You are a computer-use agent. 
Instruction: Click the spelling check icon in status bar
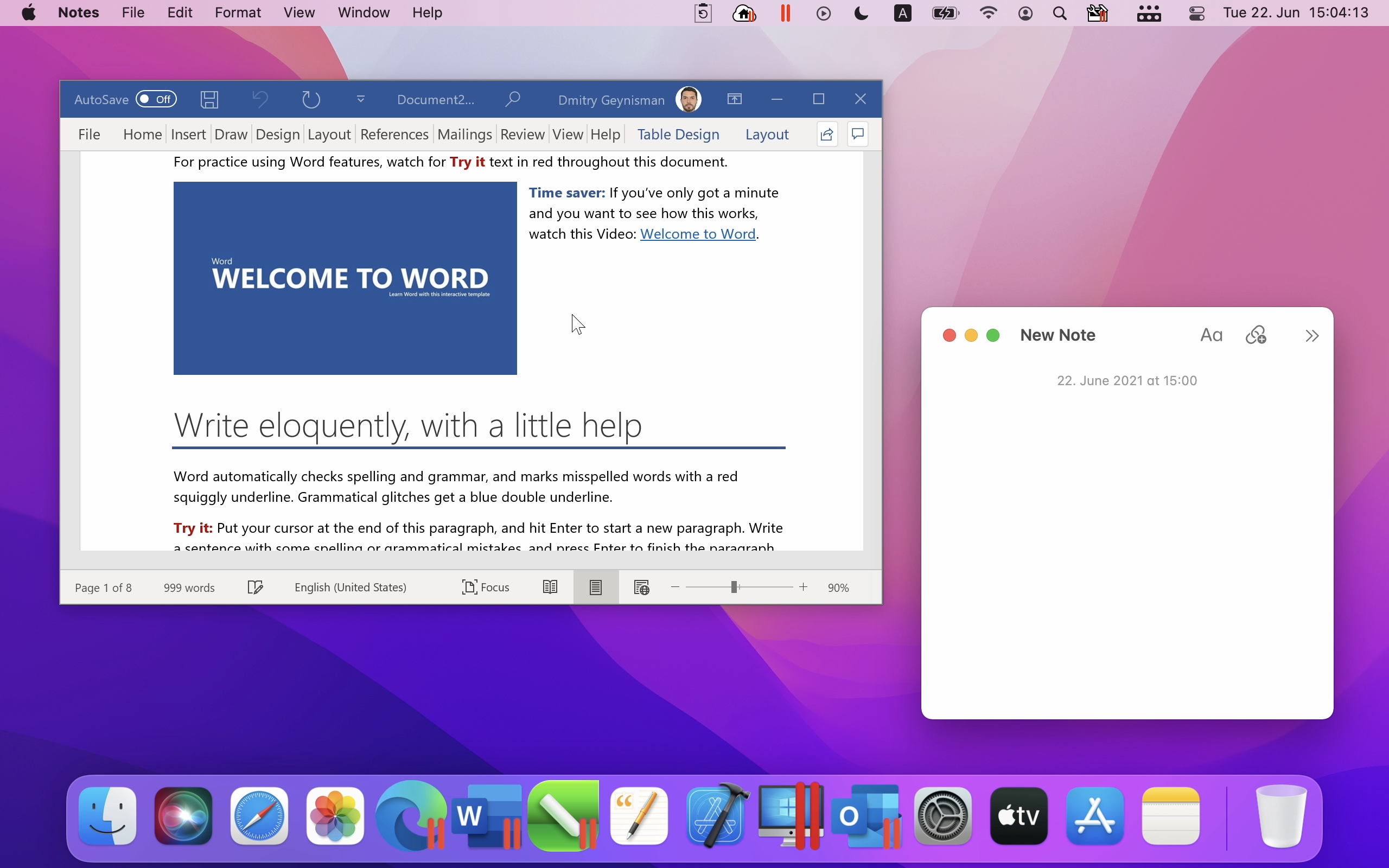click(x=255, y=588)
